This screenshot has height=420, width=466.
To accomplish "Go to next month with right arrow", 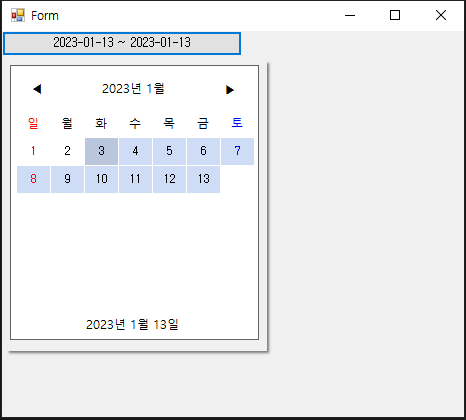I will point(230,90).
